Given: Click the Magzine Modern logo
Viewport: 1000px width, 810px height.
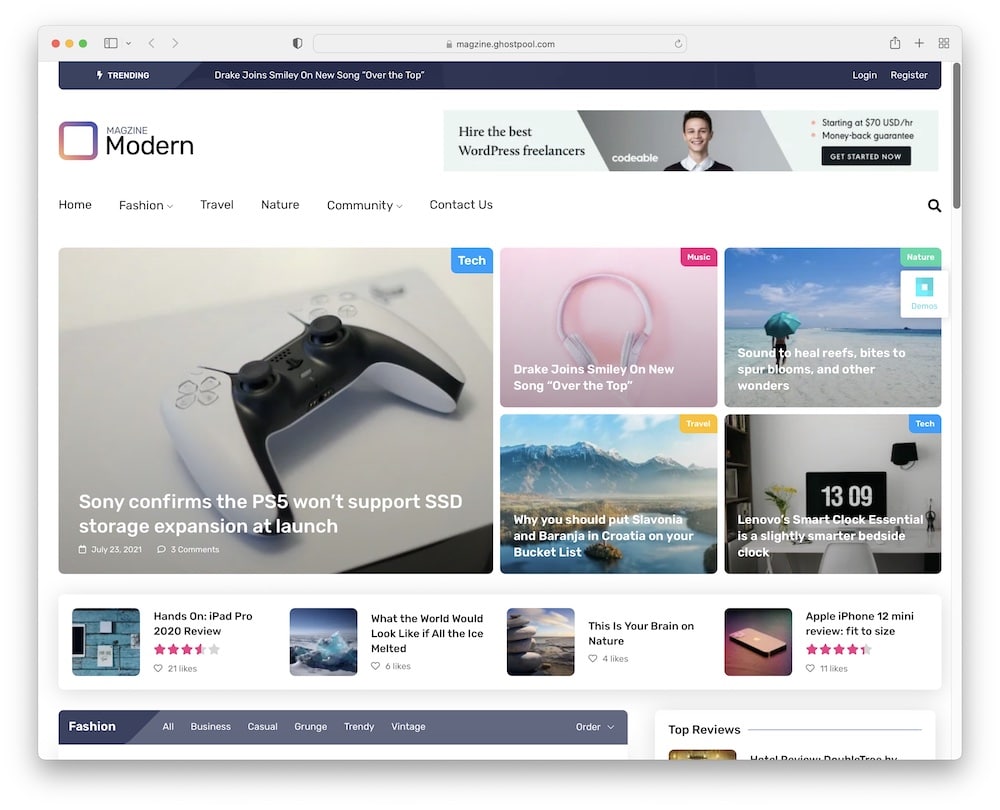Looking at the screenshot, I should [x=126, y=141].
